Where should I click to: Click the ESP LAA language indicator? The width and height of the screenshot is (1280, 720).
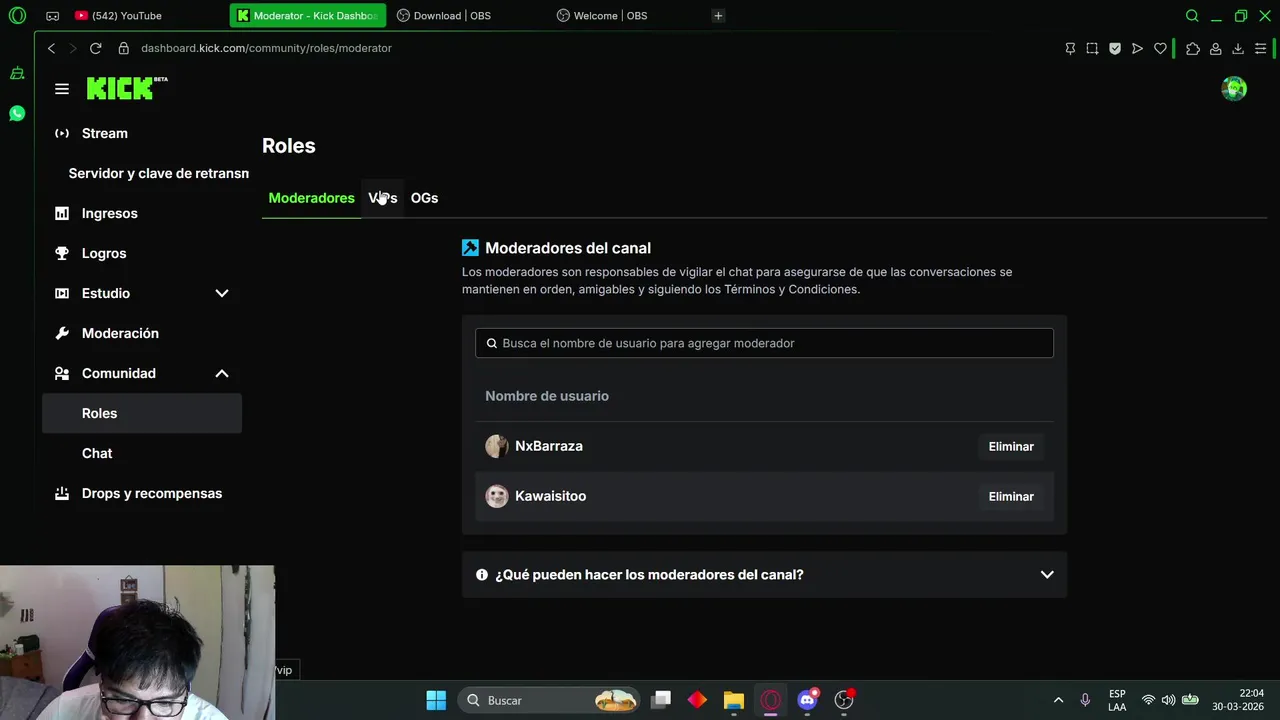1117,700
